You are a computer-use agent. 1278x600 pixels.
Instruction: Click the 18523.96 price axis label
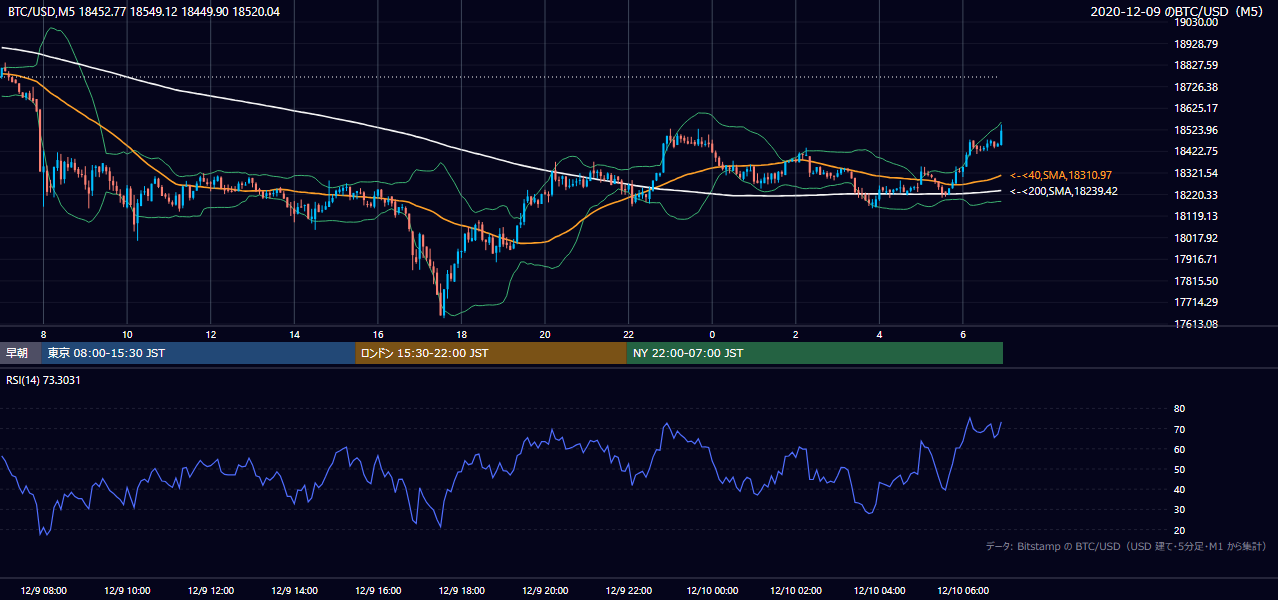click(x=1196, y=130)
